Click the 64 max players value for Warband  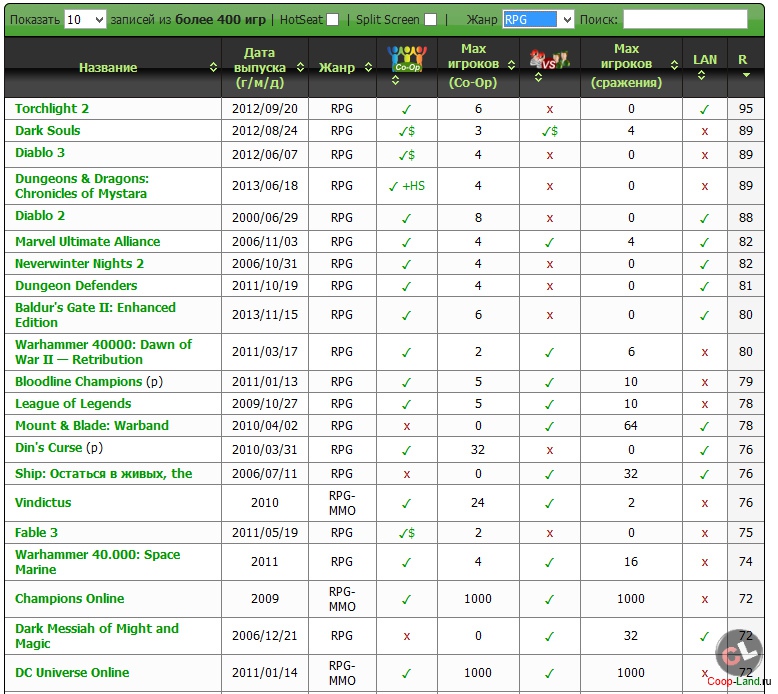[631, 426]
